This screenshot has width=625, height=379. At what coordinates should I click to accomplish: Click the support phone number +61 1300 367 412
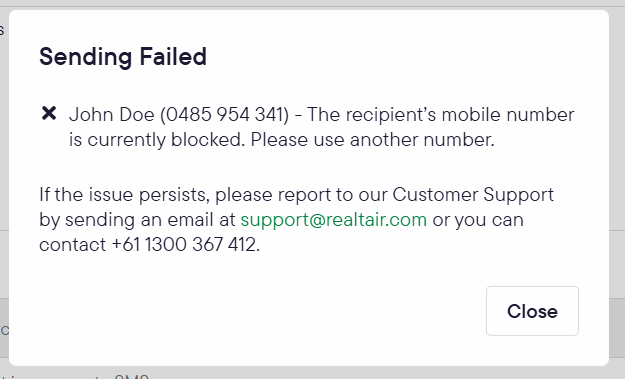184,244
